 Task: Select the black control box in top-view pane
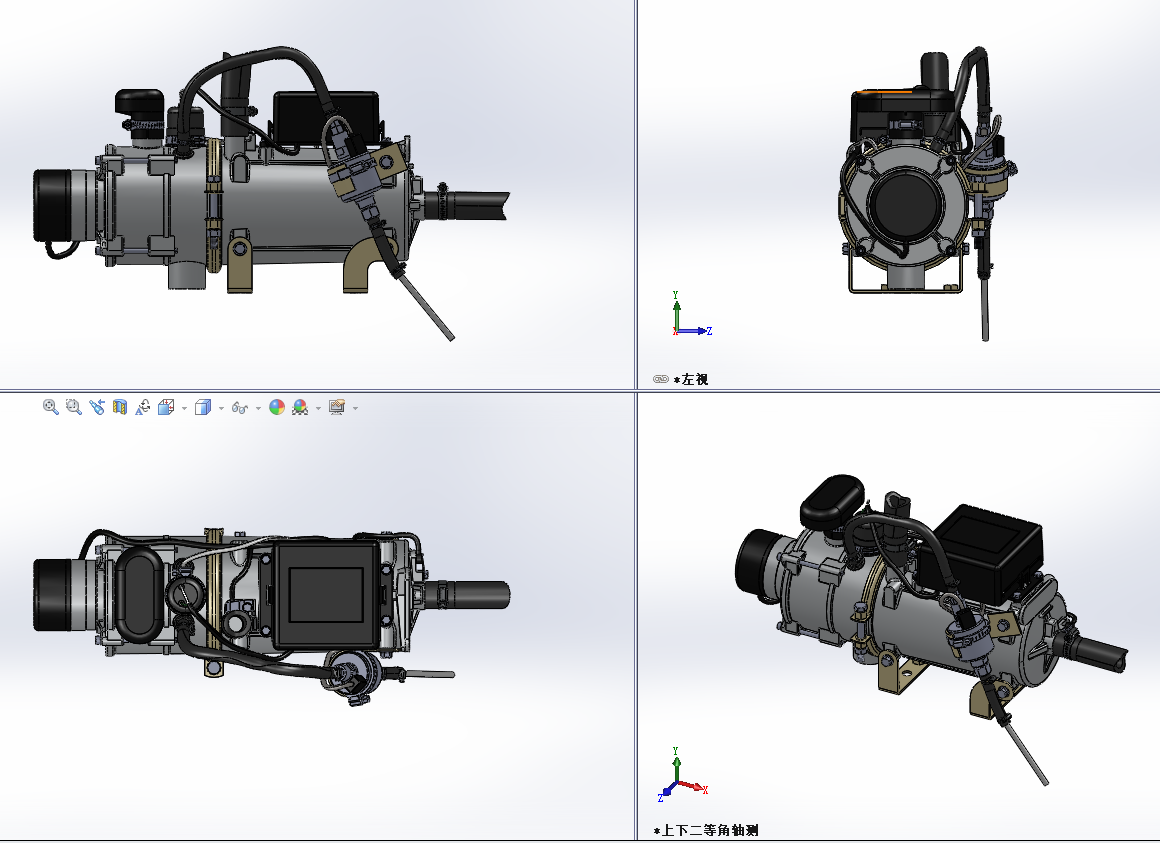(x=326, y=595)
